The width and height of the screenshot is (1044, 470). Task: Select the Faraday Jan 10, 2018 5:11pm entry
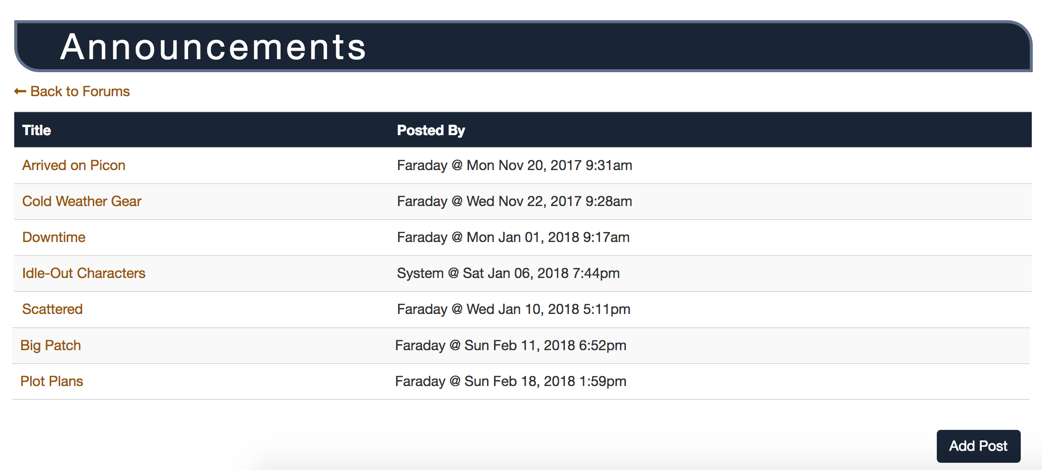tap(513, 309)
